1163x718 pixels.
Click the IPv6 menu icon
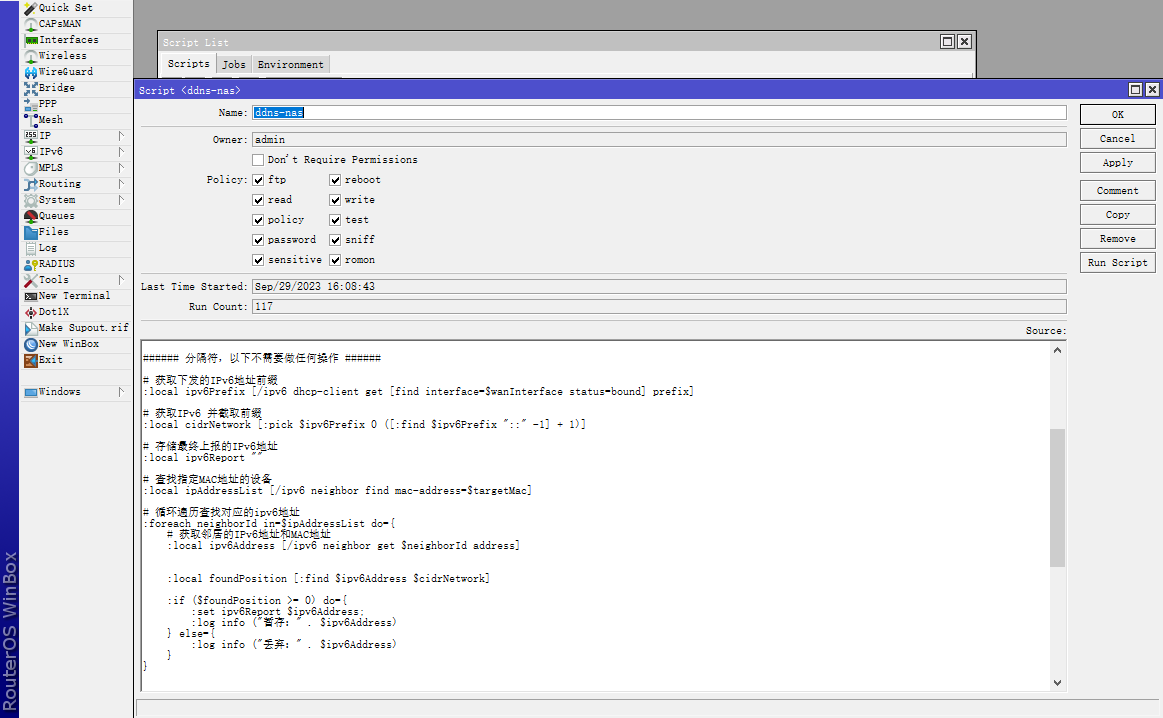(30, 151)
